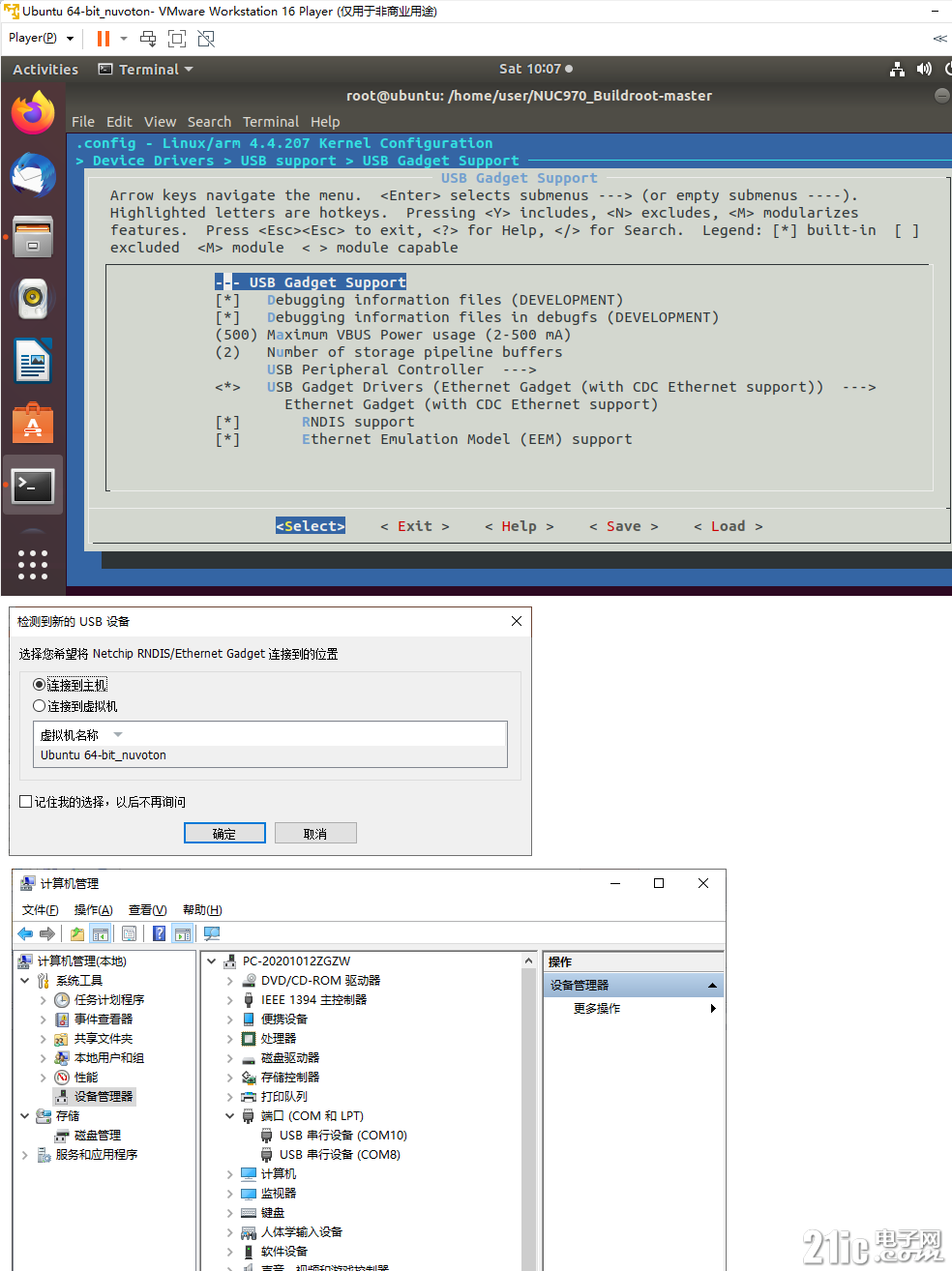Select USB serial device (COM8)
Viewport: 952px width, 1271px height.
point(340,1155)
